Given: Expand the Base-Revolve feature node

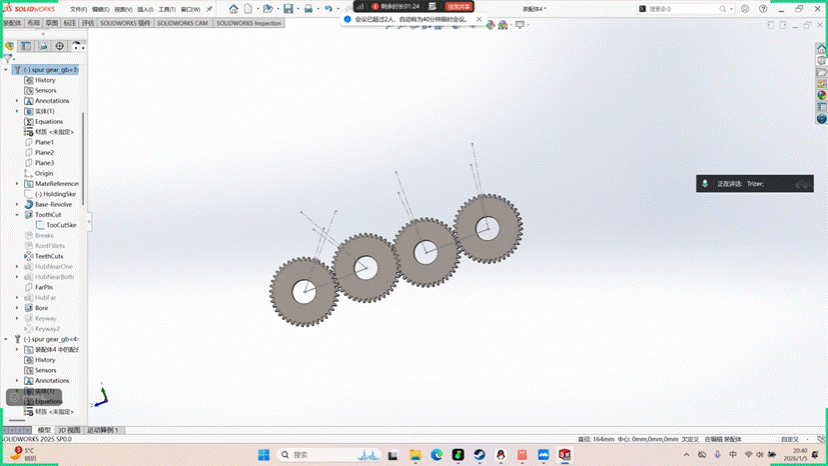Looking at the screenshot, I should 17,204.
